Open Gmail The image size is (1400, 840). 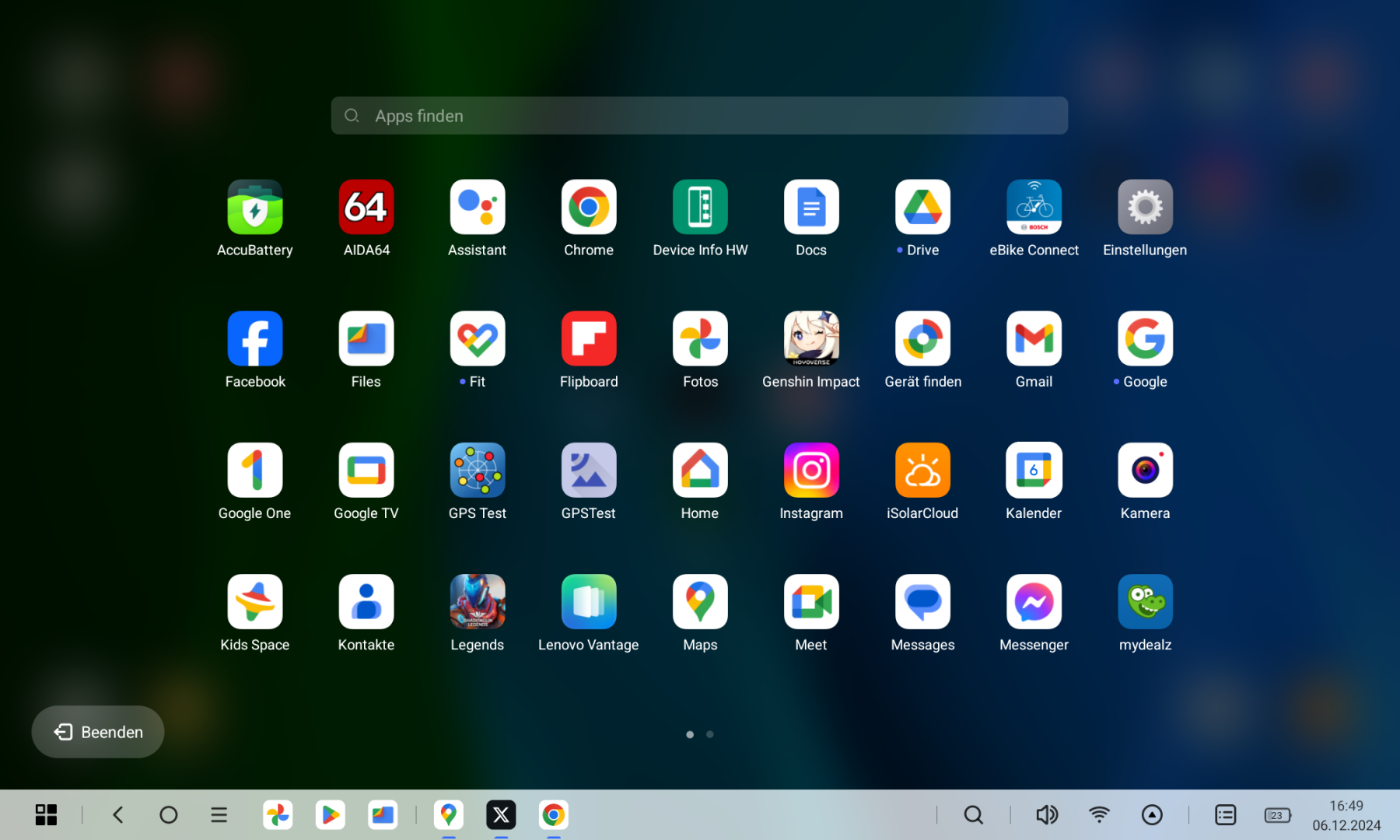(x=1034, y=338)
